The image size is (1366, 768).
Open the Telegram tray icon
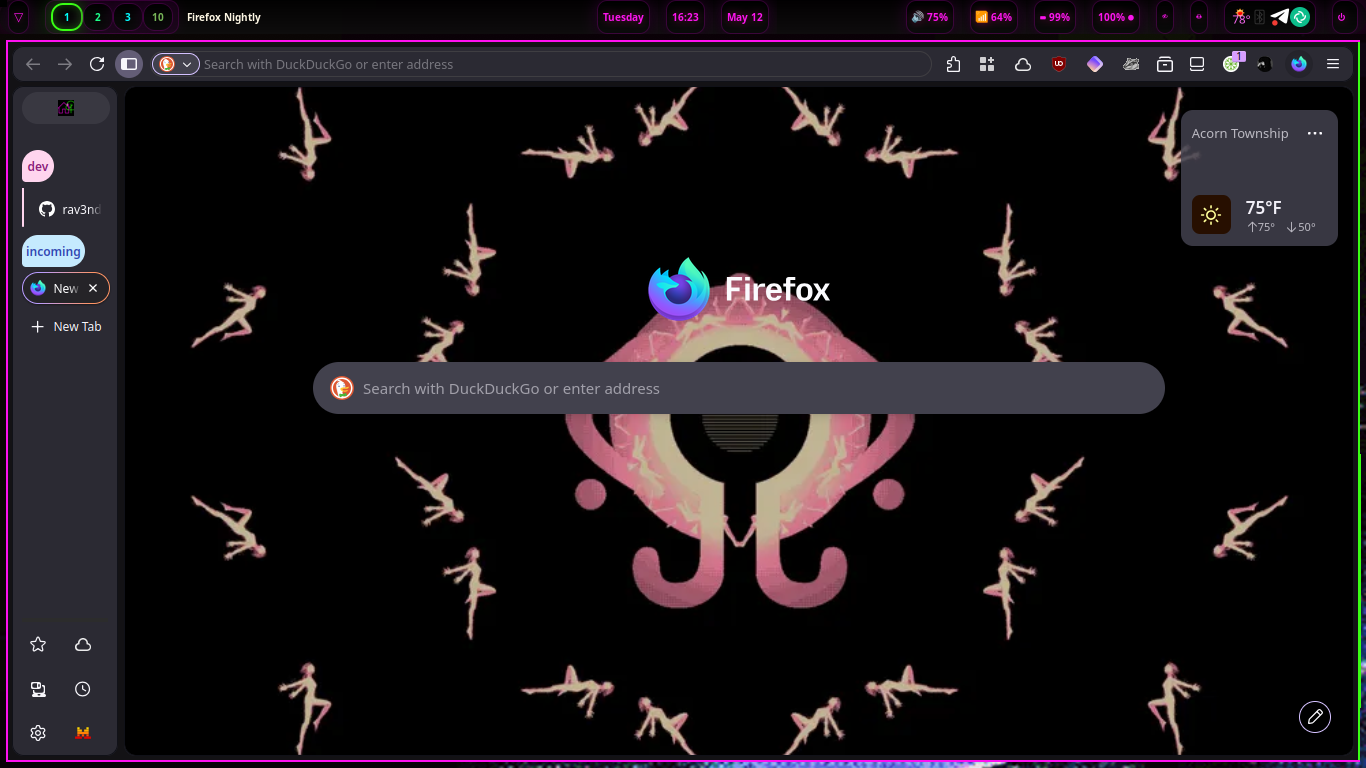click(1280, 17)
